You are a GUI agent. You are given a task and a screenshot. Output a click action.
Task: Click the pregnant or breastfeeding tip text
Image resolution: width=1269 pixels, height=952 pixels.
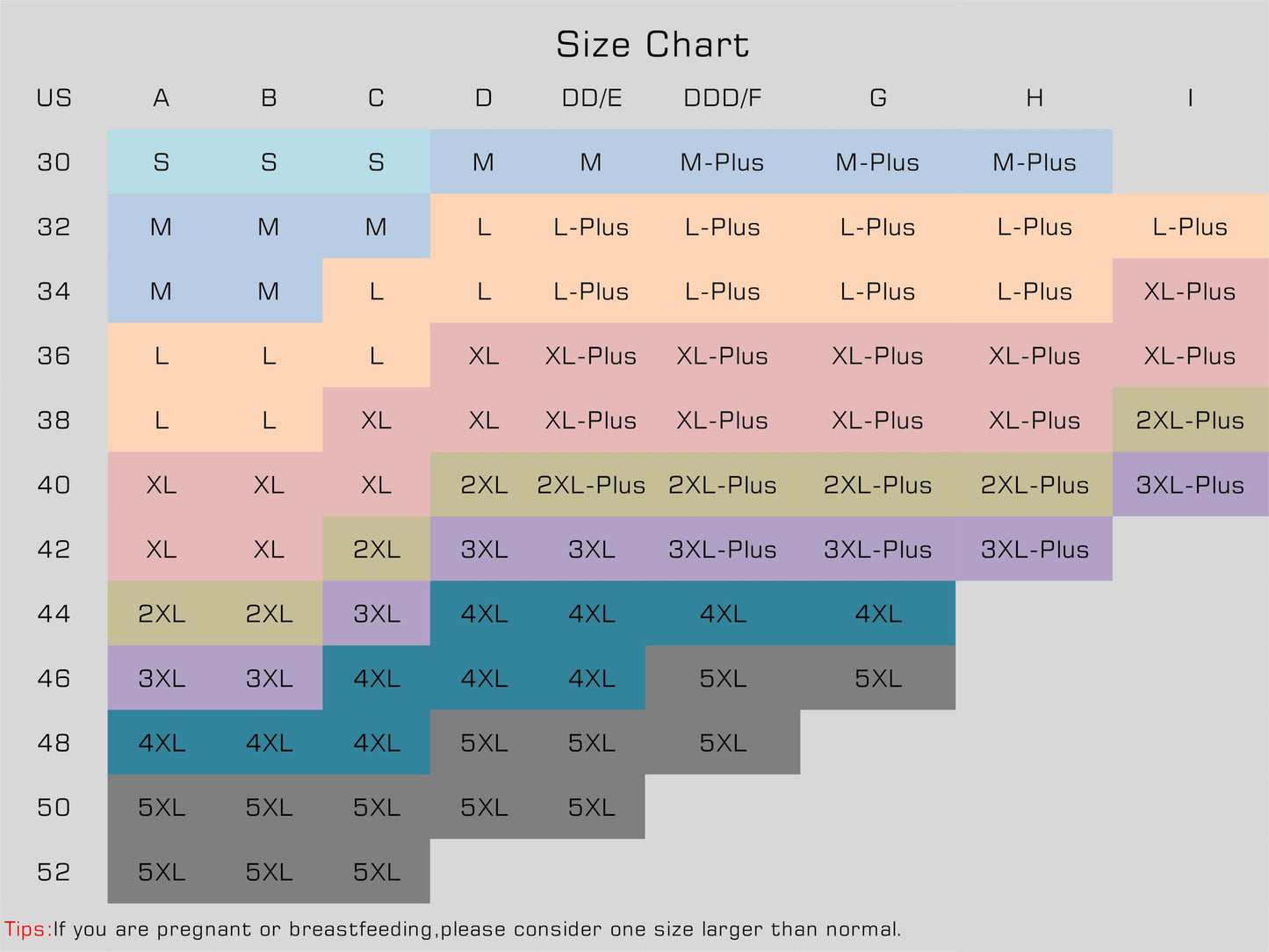tap(477, 929)
